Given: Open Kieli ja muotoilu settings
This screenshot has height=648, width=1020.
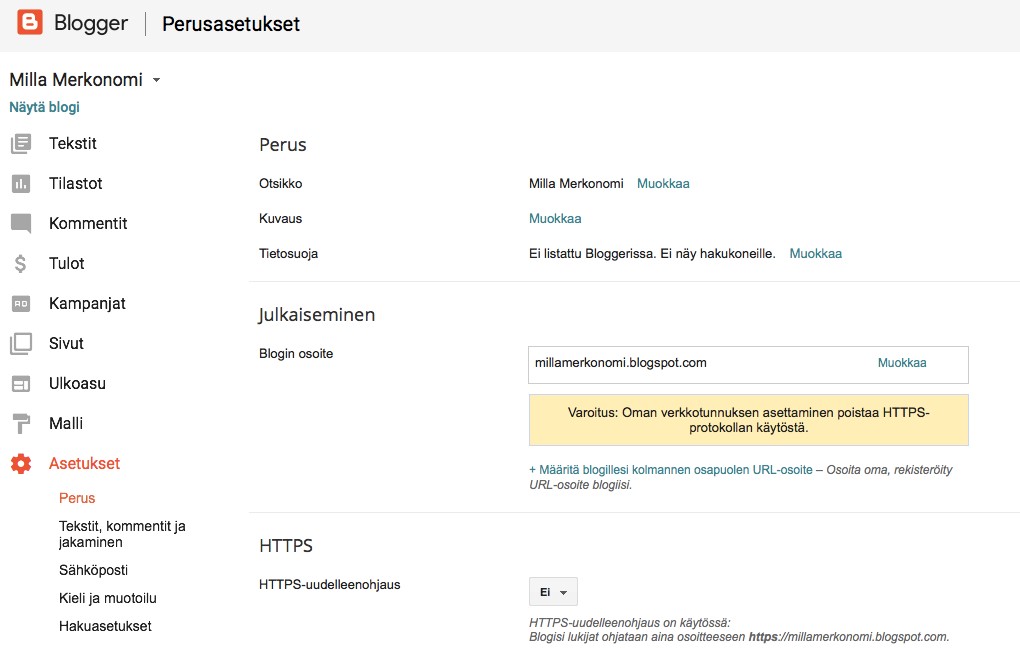Looking at the screenshot, I should (107, 599).
